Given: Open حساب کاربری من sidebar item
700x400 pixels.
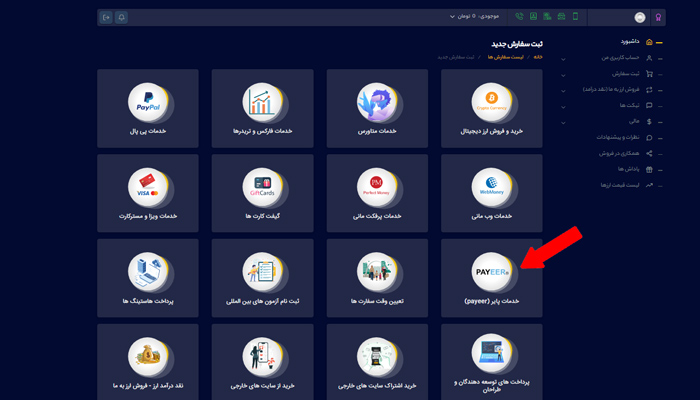Looking at the screenshot, I should (620, 58).
